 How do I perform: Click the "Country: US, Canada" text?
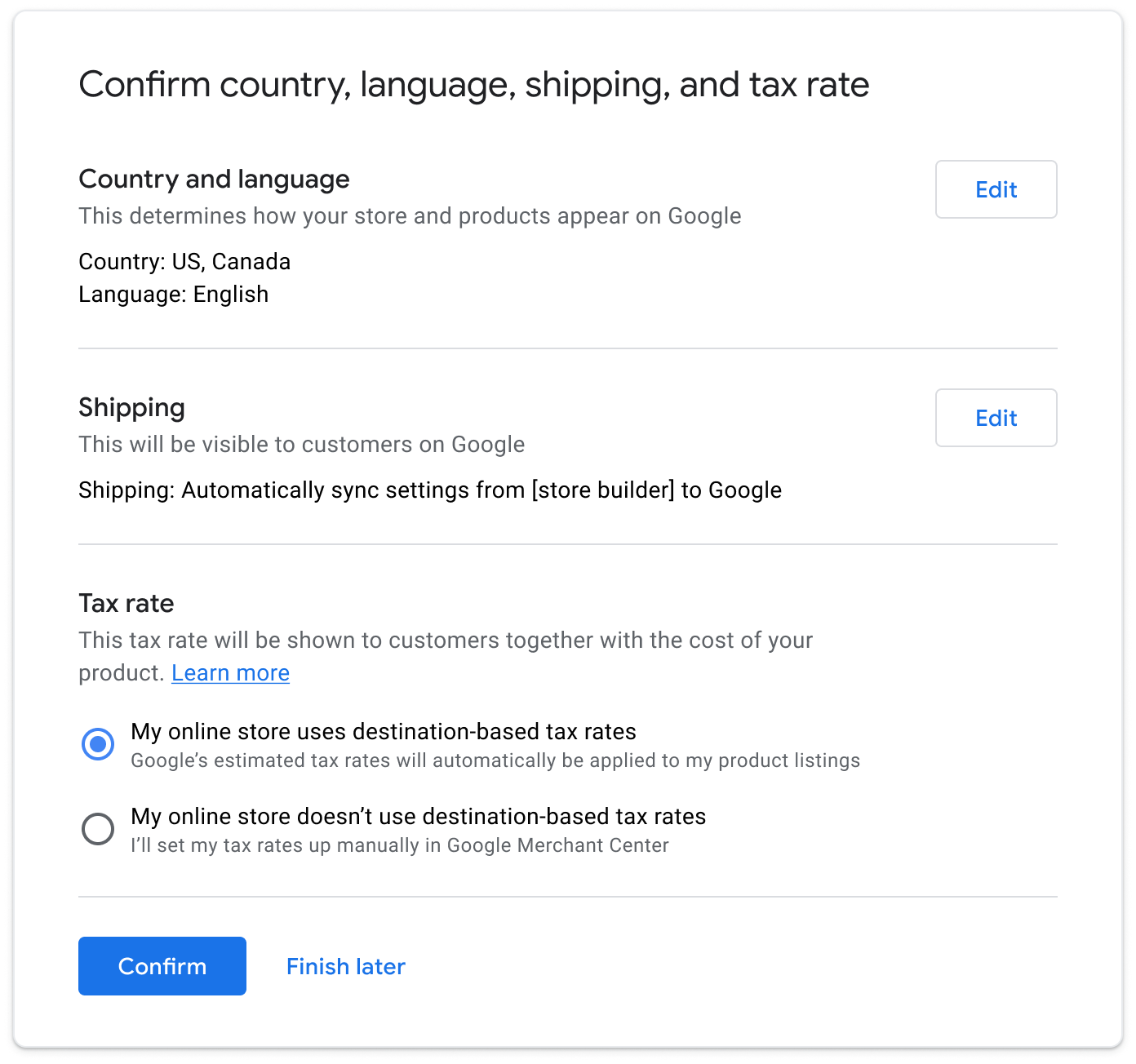[x=184, y=262]
